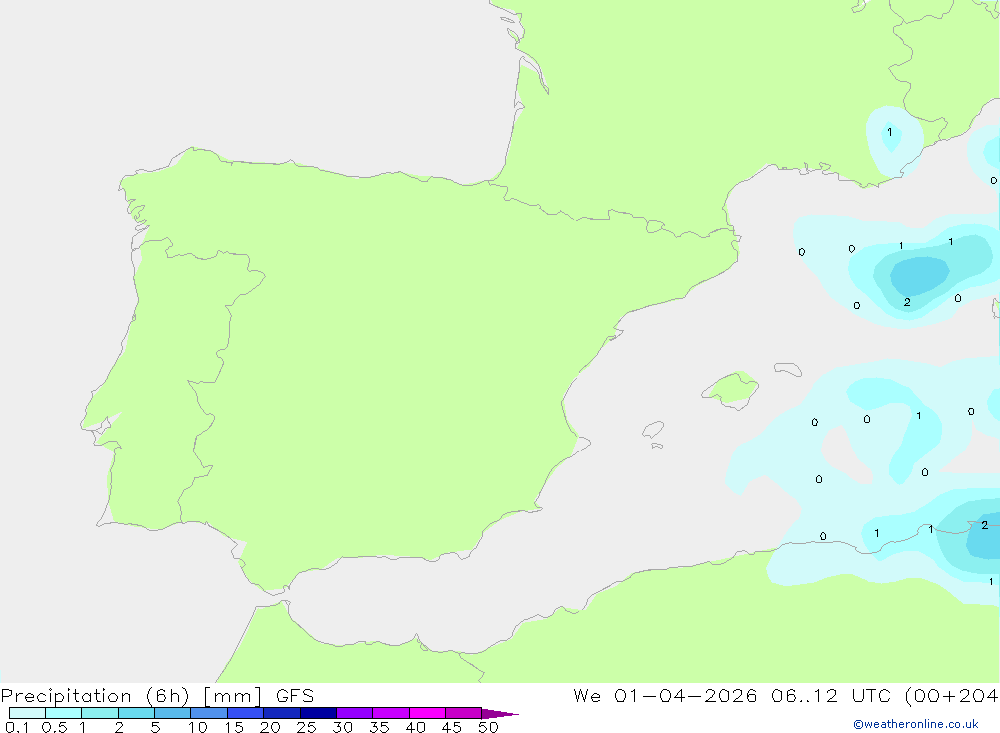Click the legend label '25'
Viewport: 1000px width, 733px height.
click(307, 727)
